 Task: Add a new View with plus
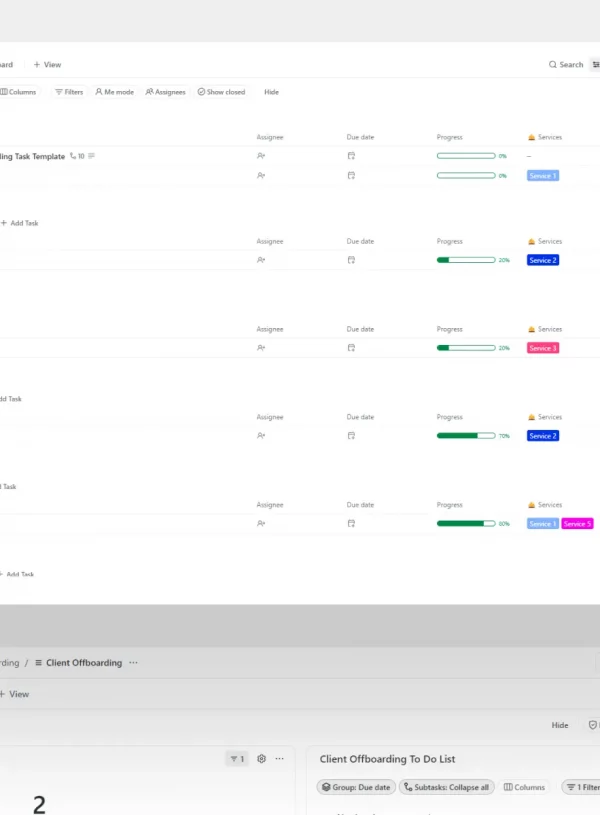click(47, 64)
